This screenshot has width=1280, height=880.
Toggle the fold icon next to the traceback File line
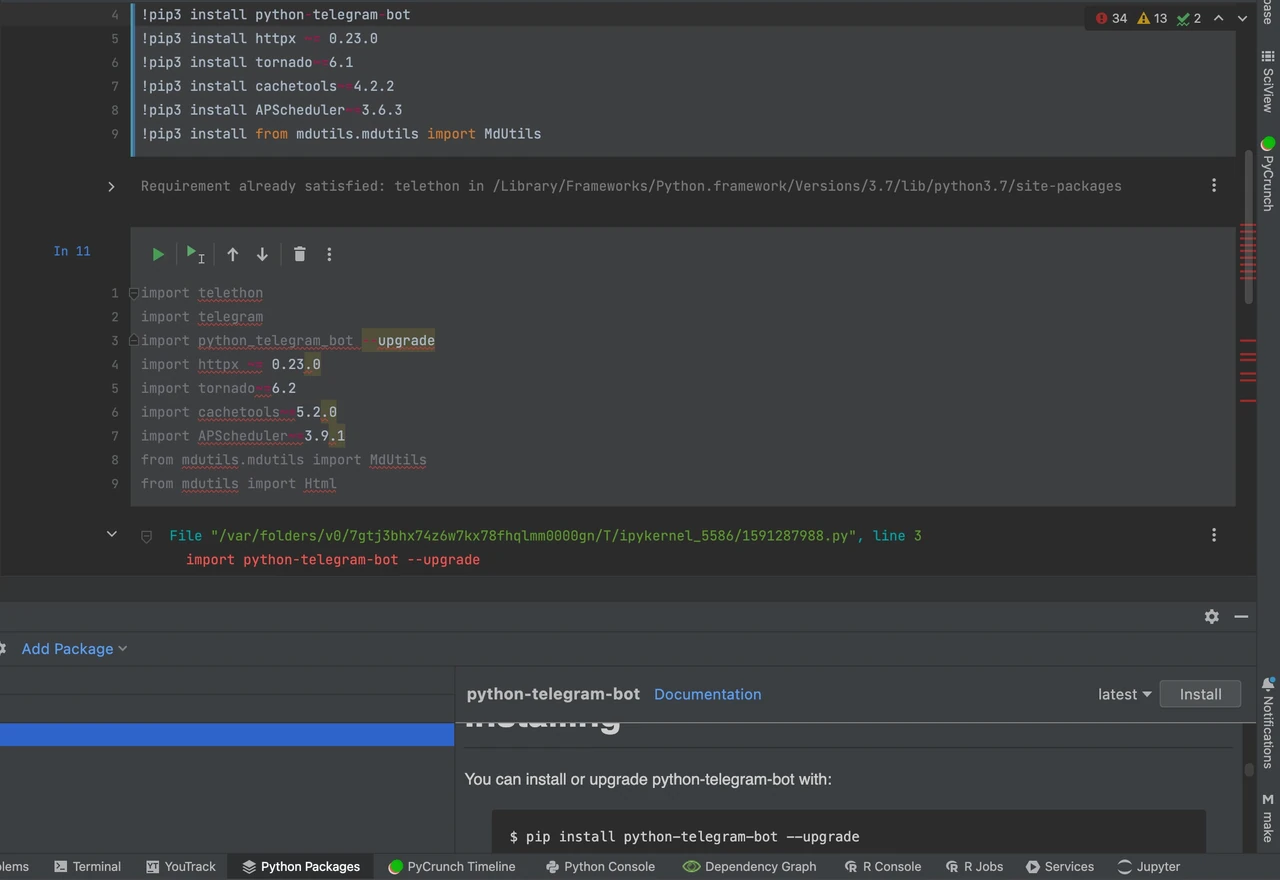(x=146, y=537)
